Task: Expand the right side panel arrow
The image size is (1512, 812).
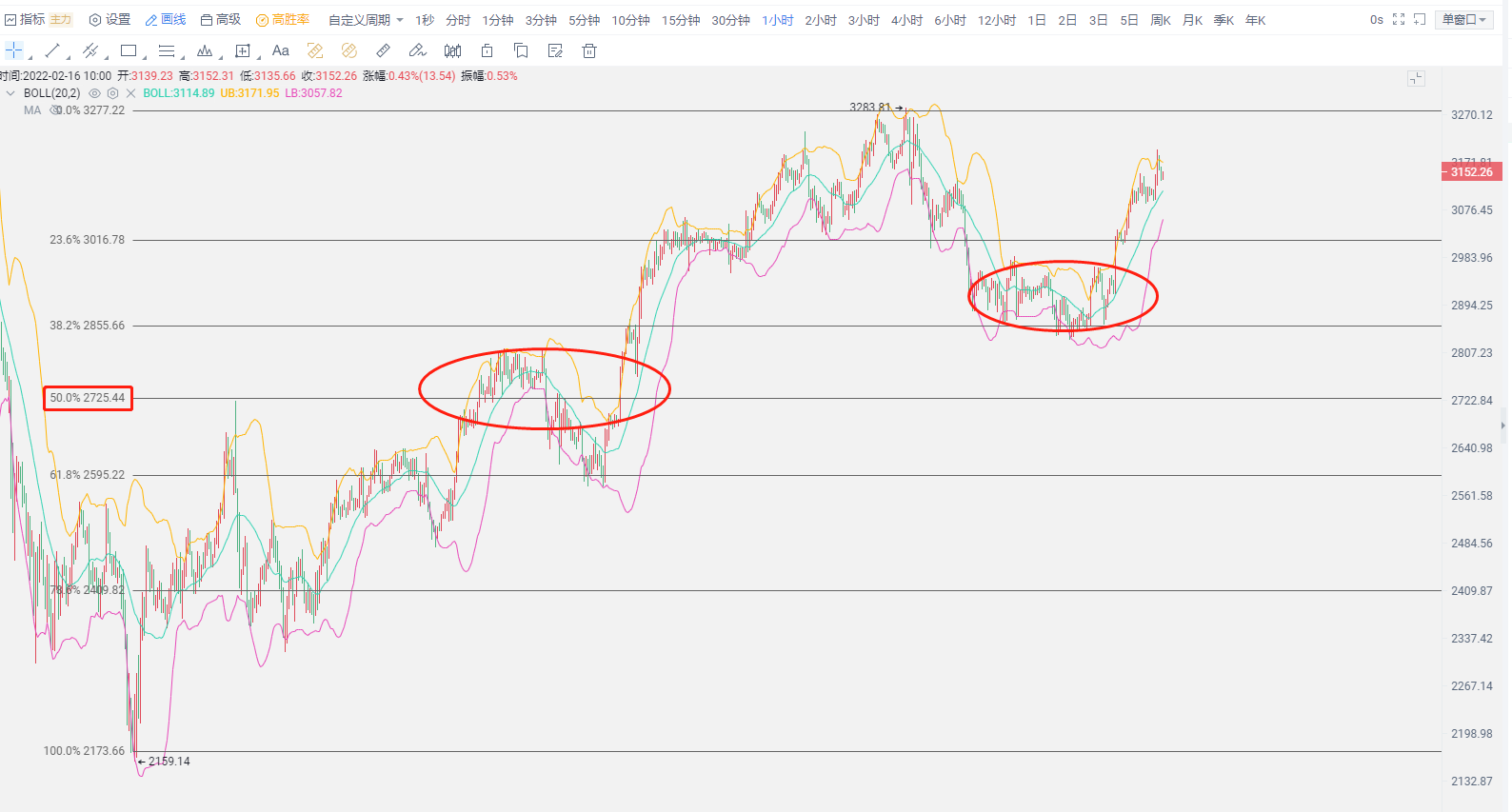Action: click(x=1503, y=426)
